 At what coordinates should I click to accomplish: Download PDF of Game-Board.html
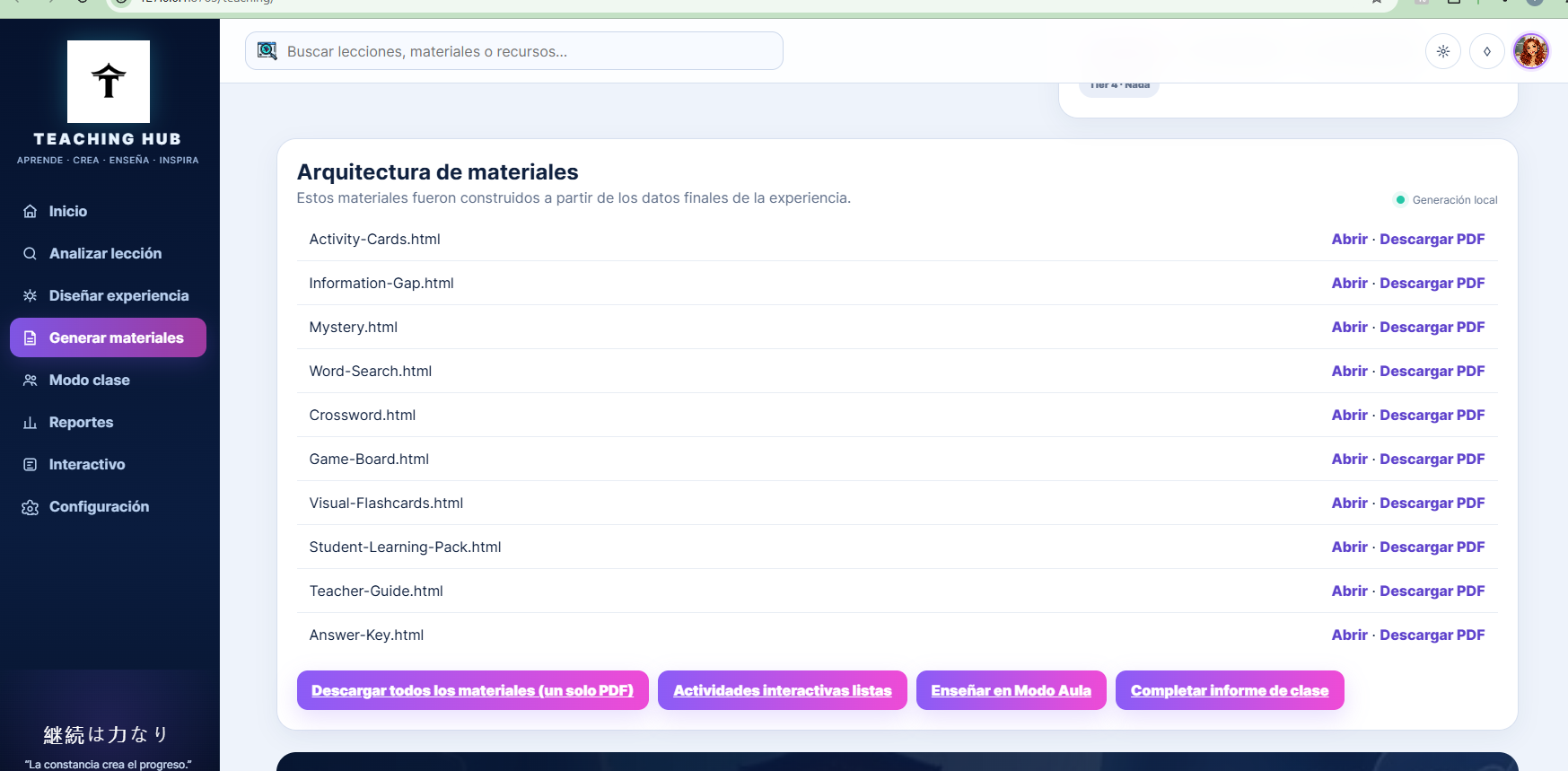(x=1432, y=459)
